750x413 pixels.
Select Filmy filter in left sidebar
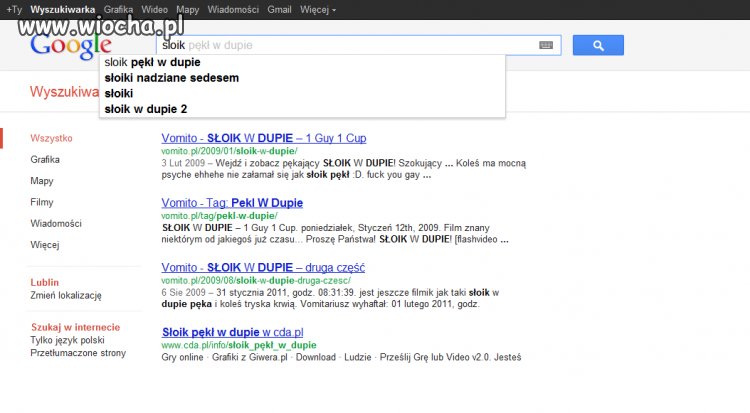point(42,202)
